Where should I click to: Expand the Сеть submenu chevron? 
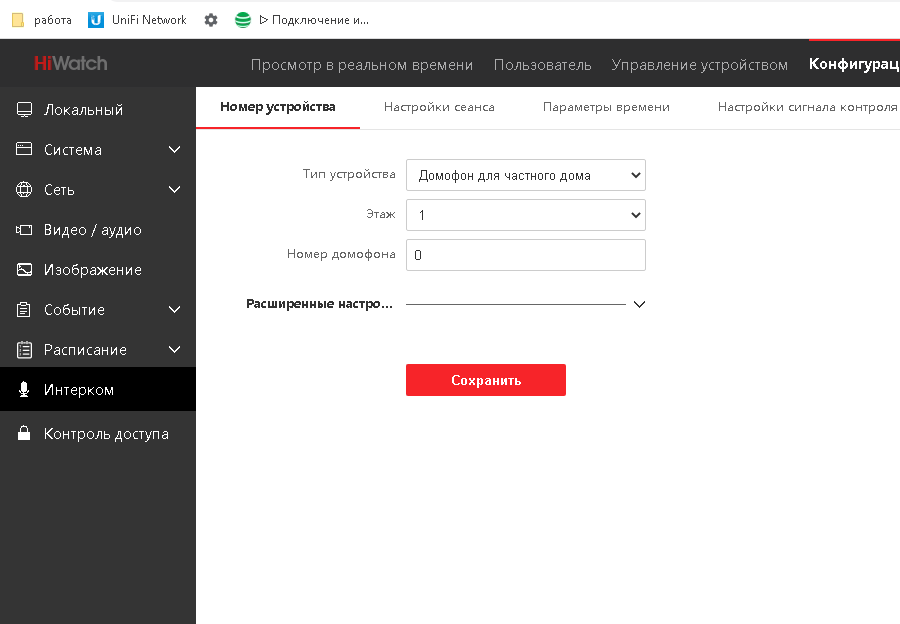click(174, 189)
